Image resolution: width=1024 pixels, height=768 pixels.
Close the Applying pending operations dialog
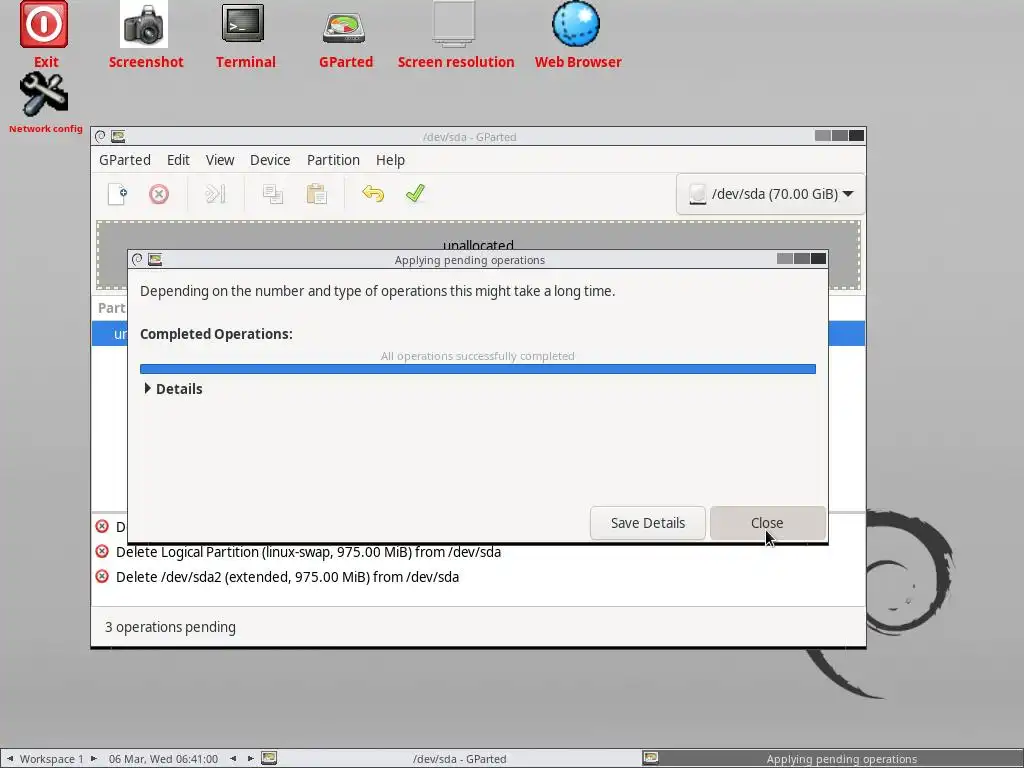pyautogui.click(x=767, y=523)
